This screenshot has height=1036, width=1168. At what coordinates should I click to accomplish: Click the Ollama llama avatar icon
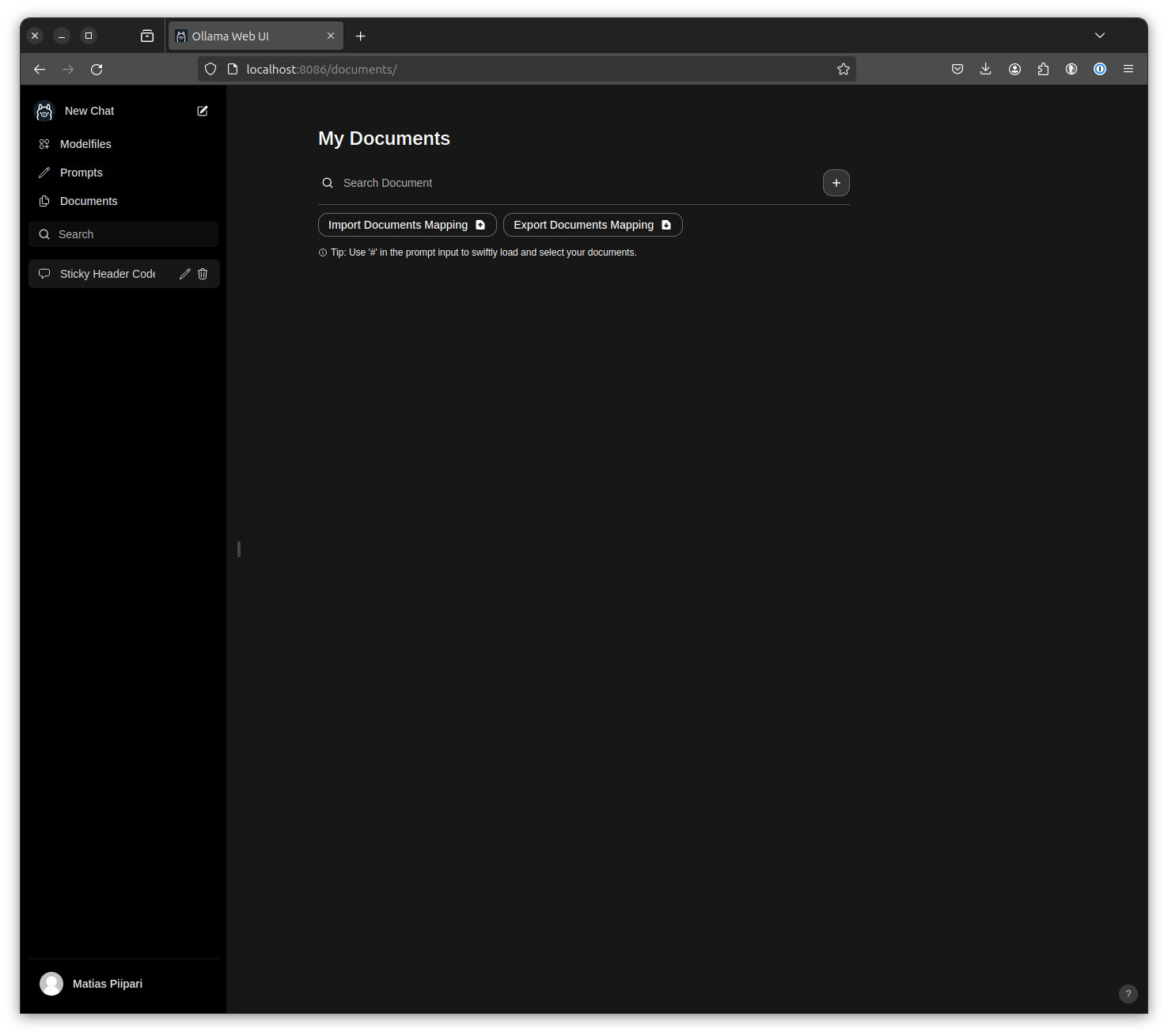[44, 111]
